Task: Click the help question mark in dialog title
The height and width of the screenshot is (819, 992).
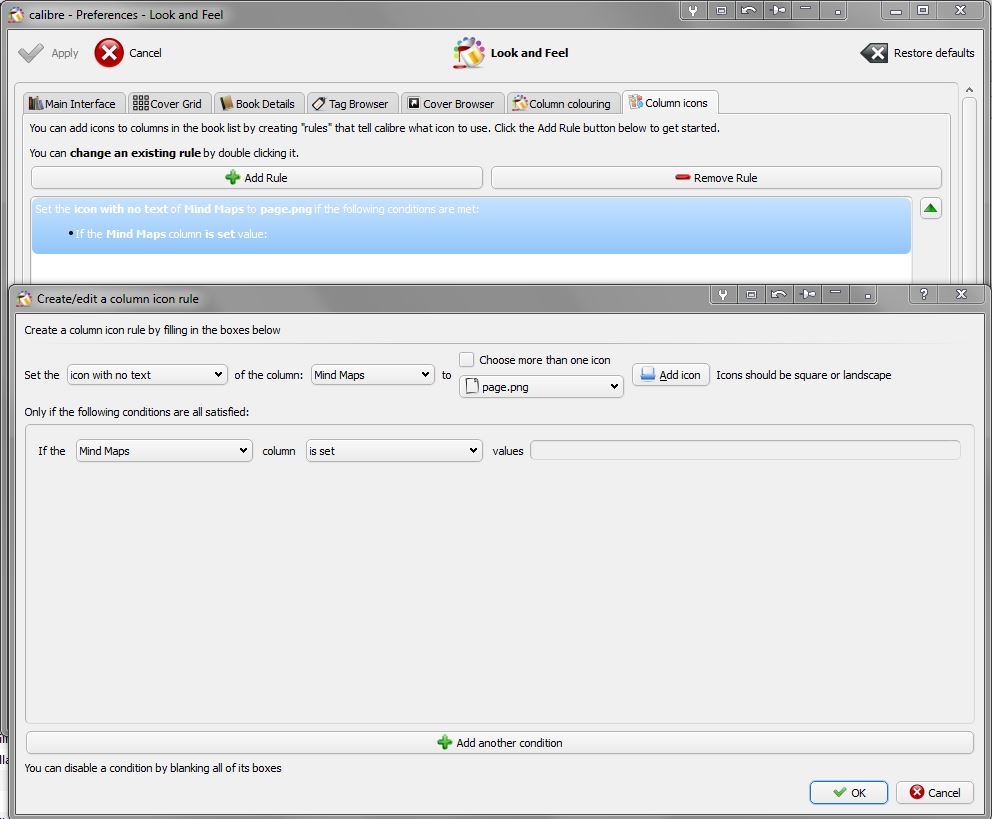Action: pos(924,294)
